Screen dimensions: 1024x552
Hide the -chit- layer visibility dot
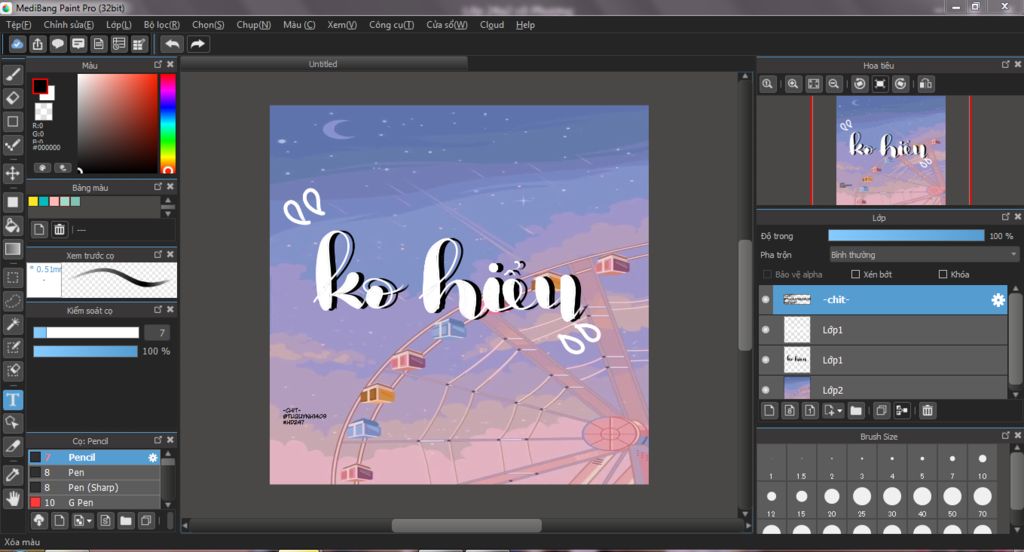[x=765, y=300]
